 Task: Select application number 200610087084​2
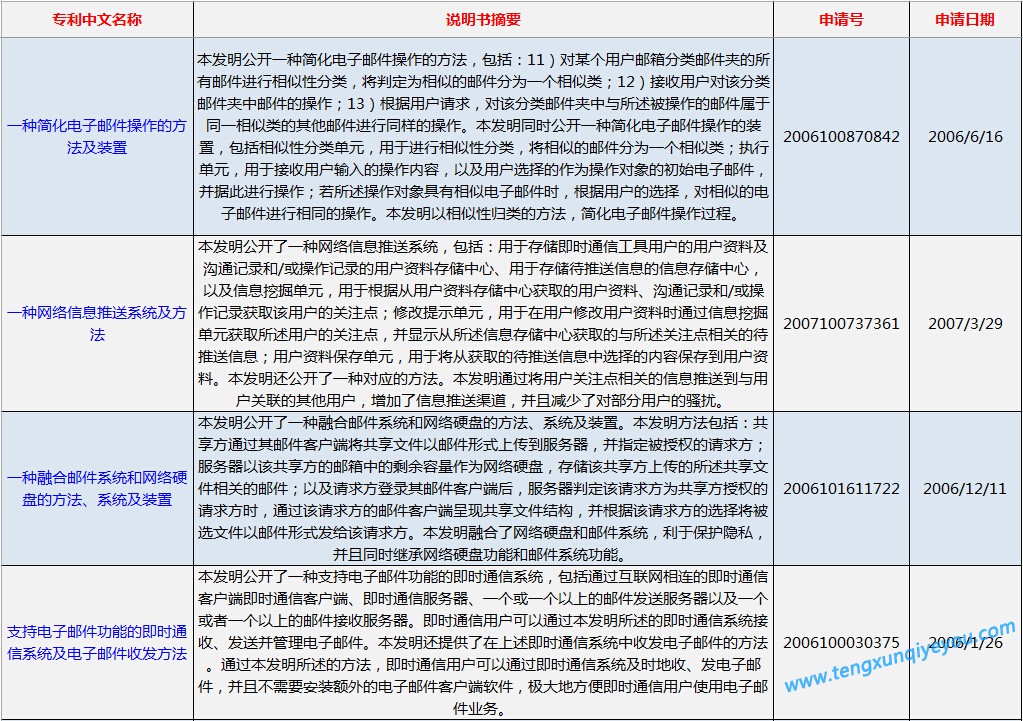click(x=841, y=136)
